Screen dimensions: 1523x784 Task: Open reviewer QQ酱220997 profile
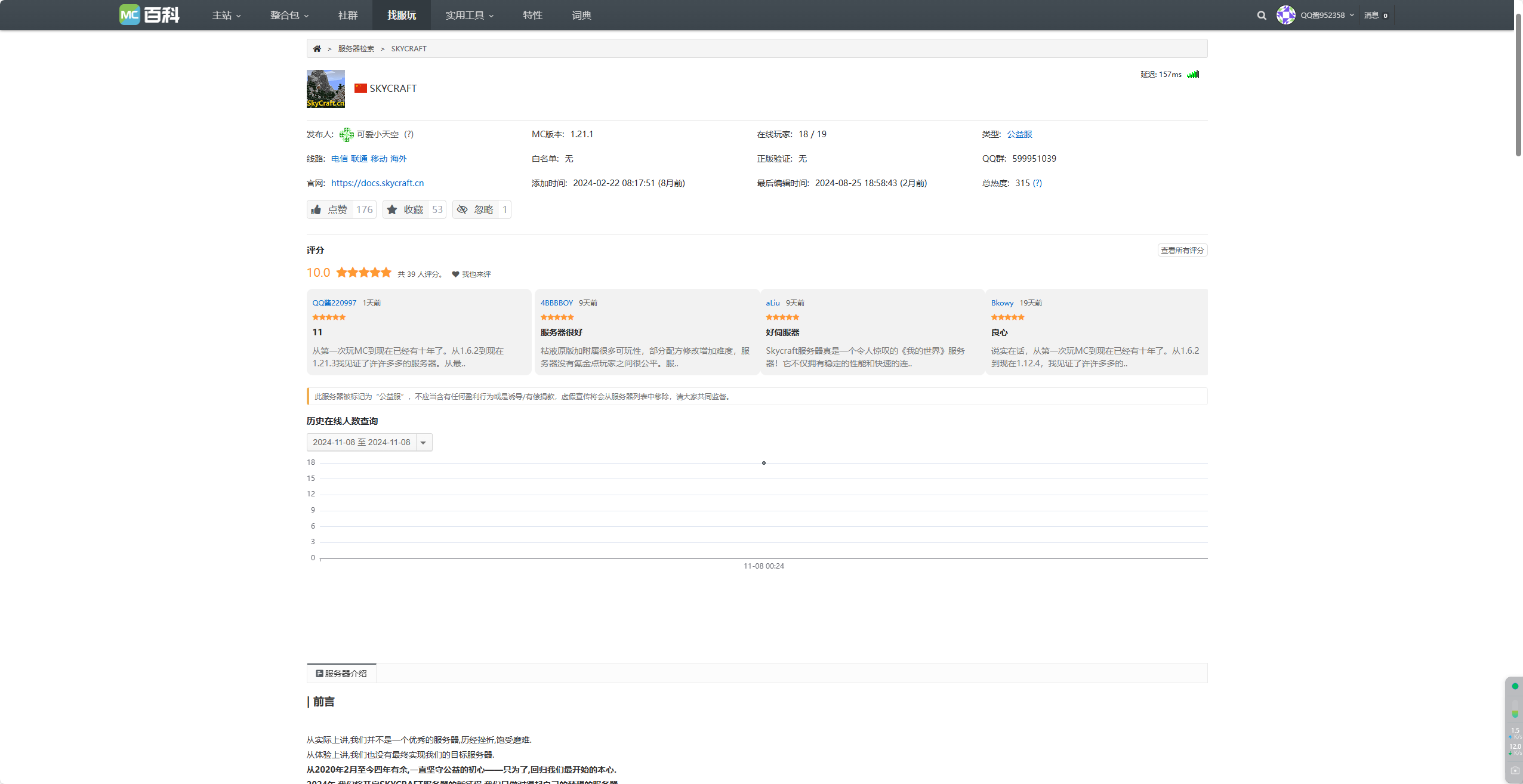pos(334,303)
